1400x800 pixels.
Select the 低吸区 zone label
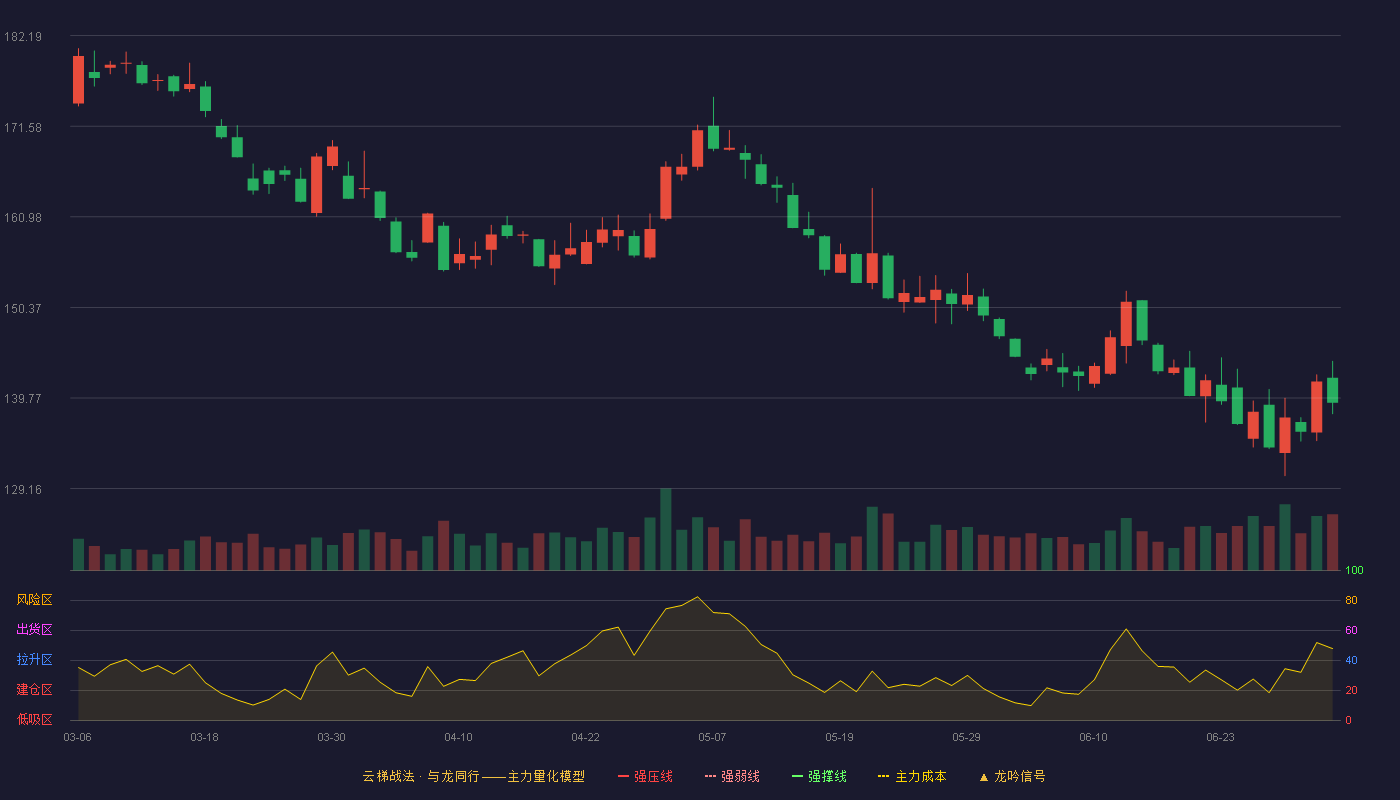tap(34, 720)
